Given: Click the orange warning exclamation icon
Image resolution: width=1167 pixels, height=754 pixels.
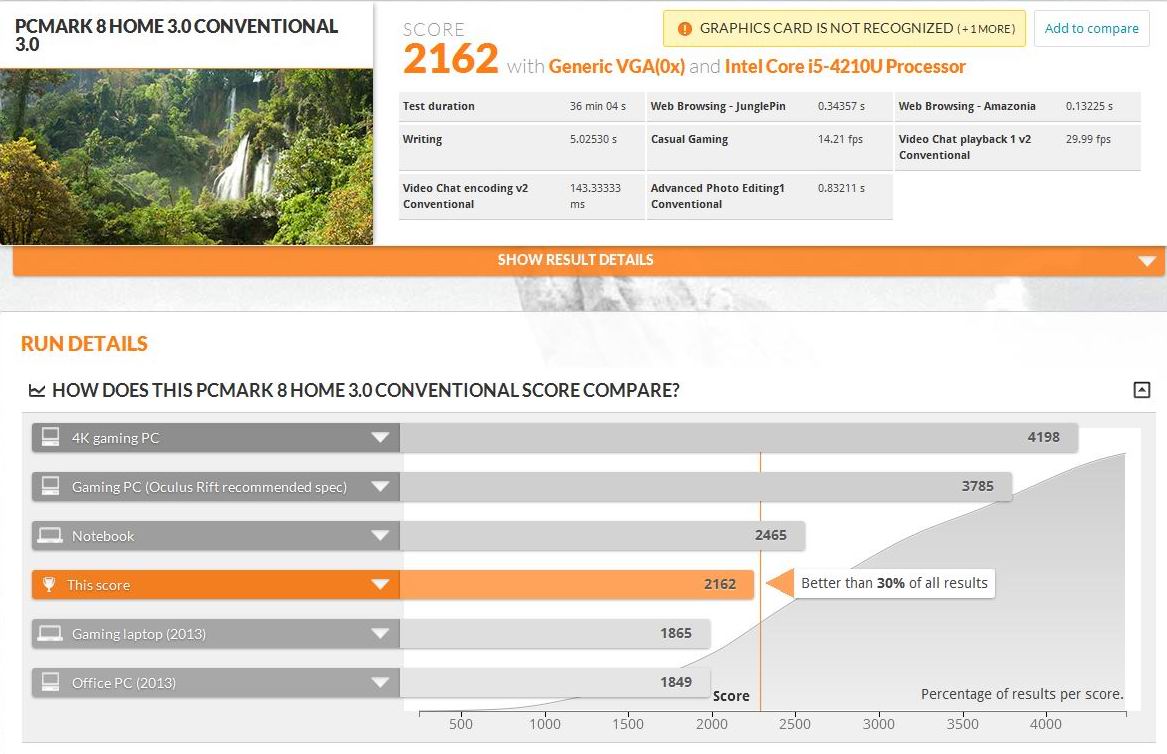Looking at the screenshot, I should [685, 29].
